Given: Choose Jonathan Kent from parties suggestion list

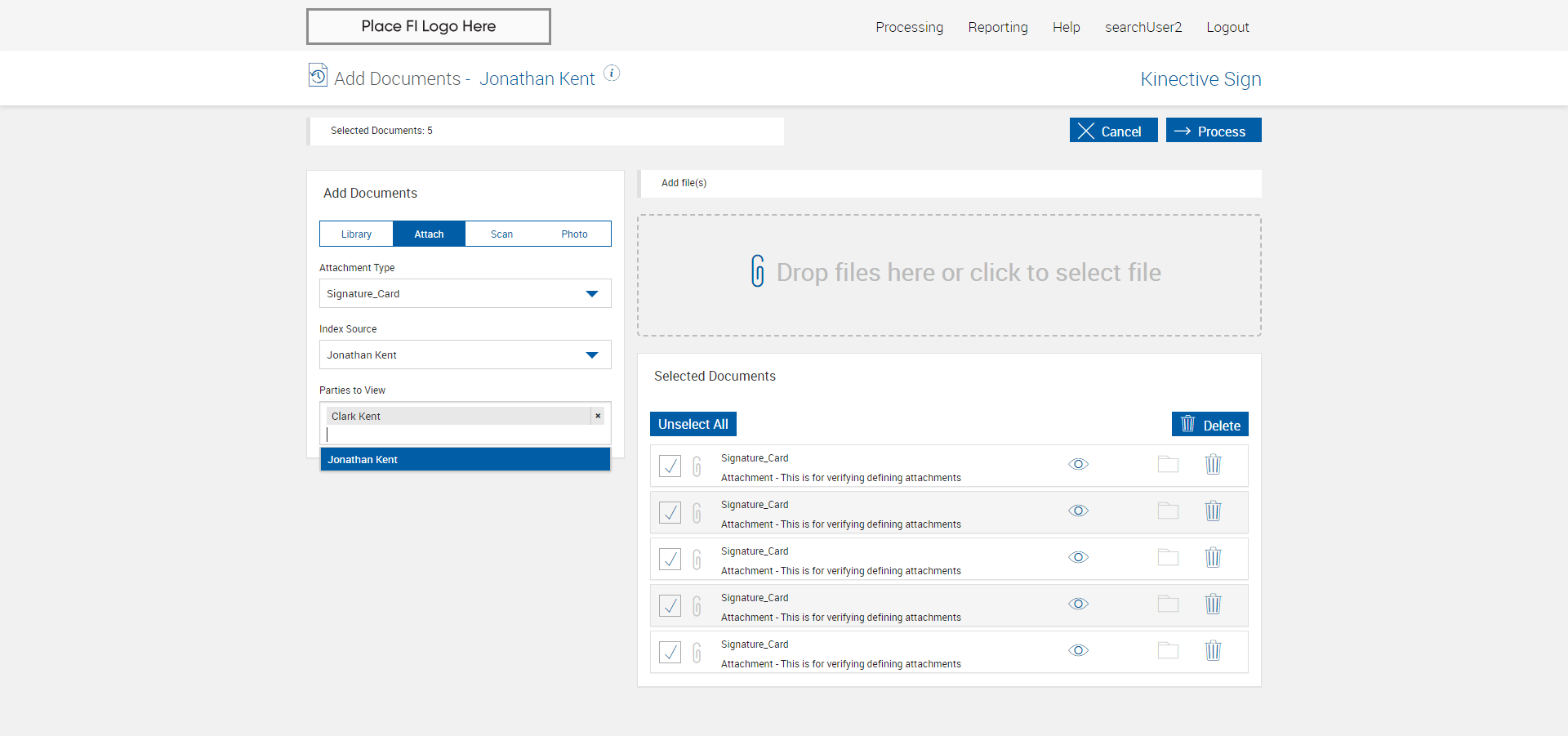Looking at the screenshot, I should point(465,460).
